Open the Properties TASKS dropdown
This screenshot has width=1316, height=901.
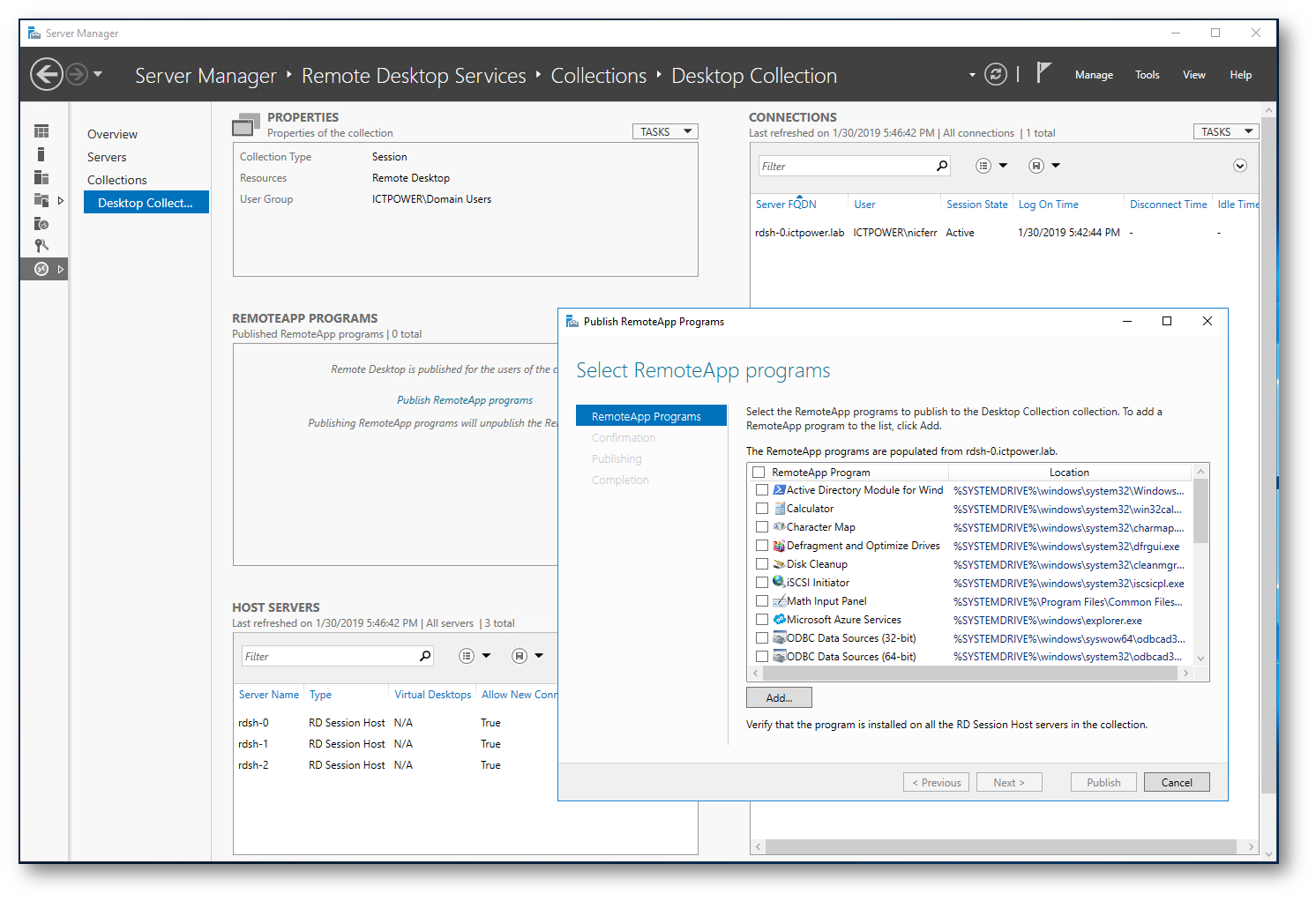coord(665,131)
